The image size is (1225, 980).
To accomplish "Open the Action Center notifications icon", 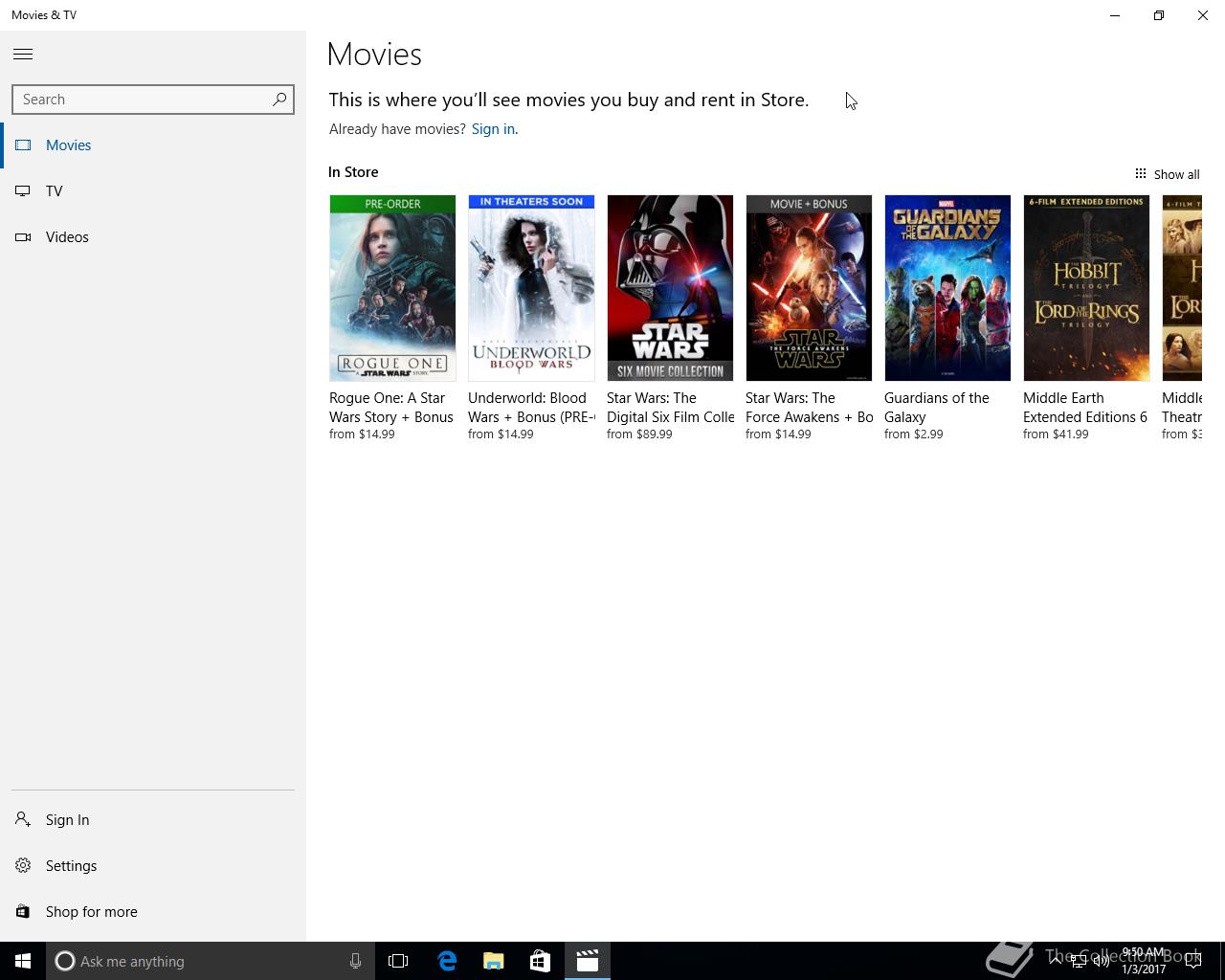I will pyautogui.click(x=1193, y=961).
